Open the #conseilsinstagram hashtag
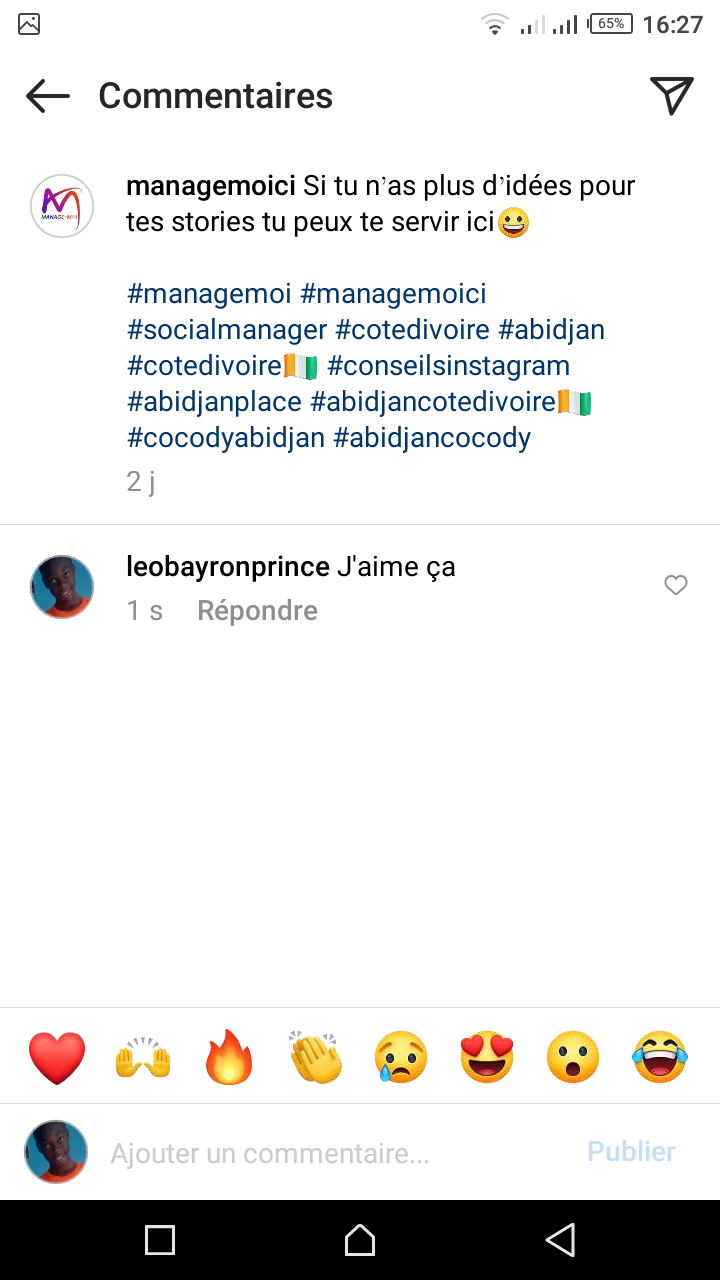The image size is (720, 1280). click(x=448, y=366)
